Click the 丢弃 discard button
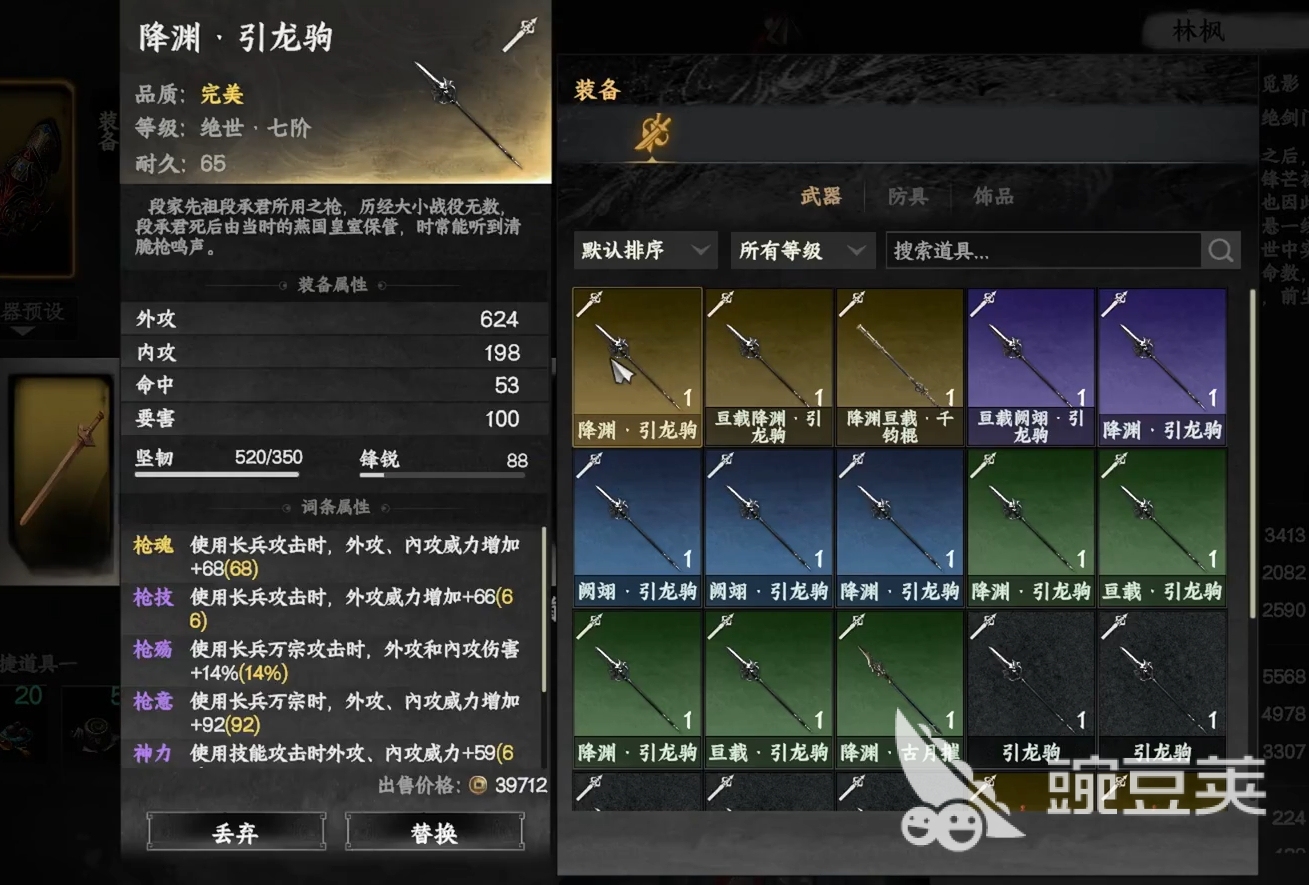Viewport: 1309px width, 885px height. pyautogui.click(x=236, y=832)
